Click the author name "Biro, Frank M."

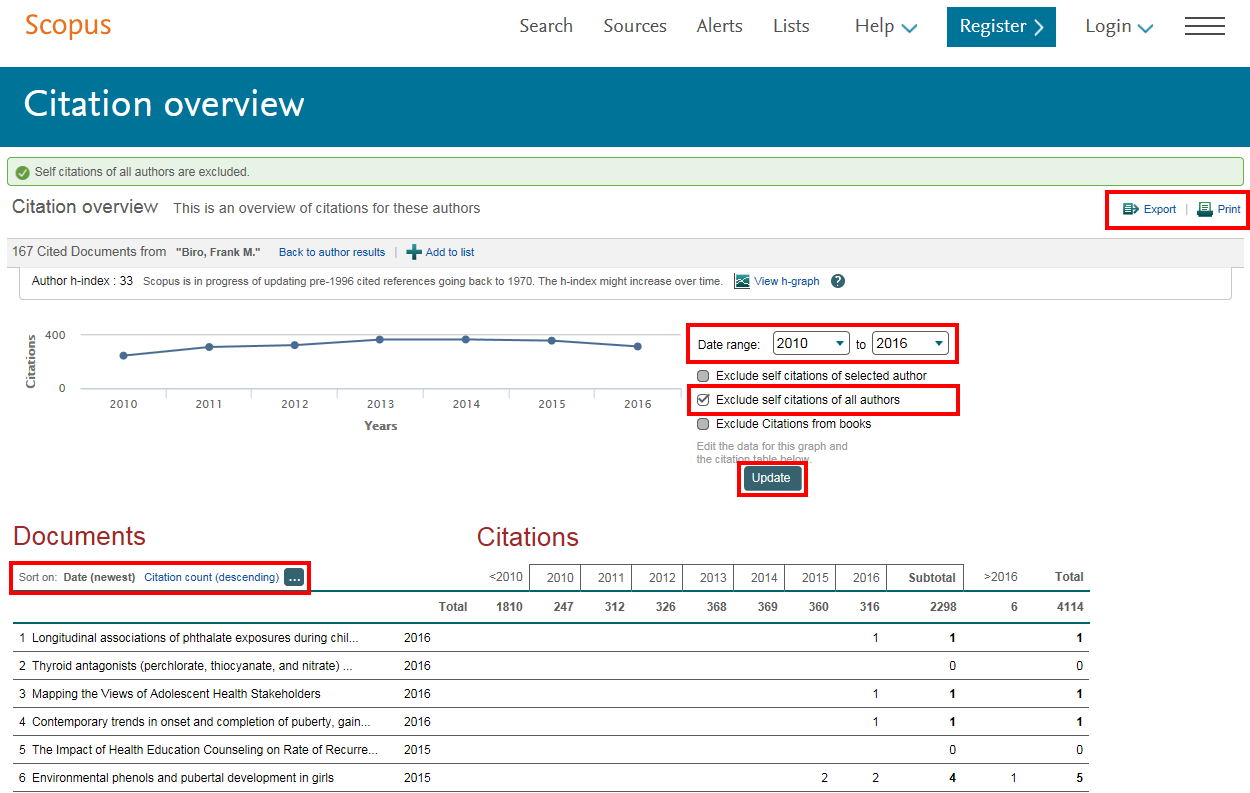click(x=218, y=252)
